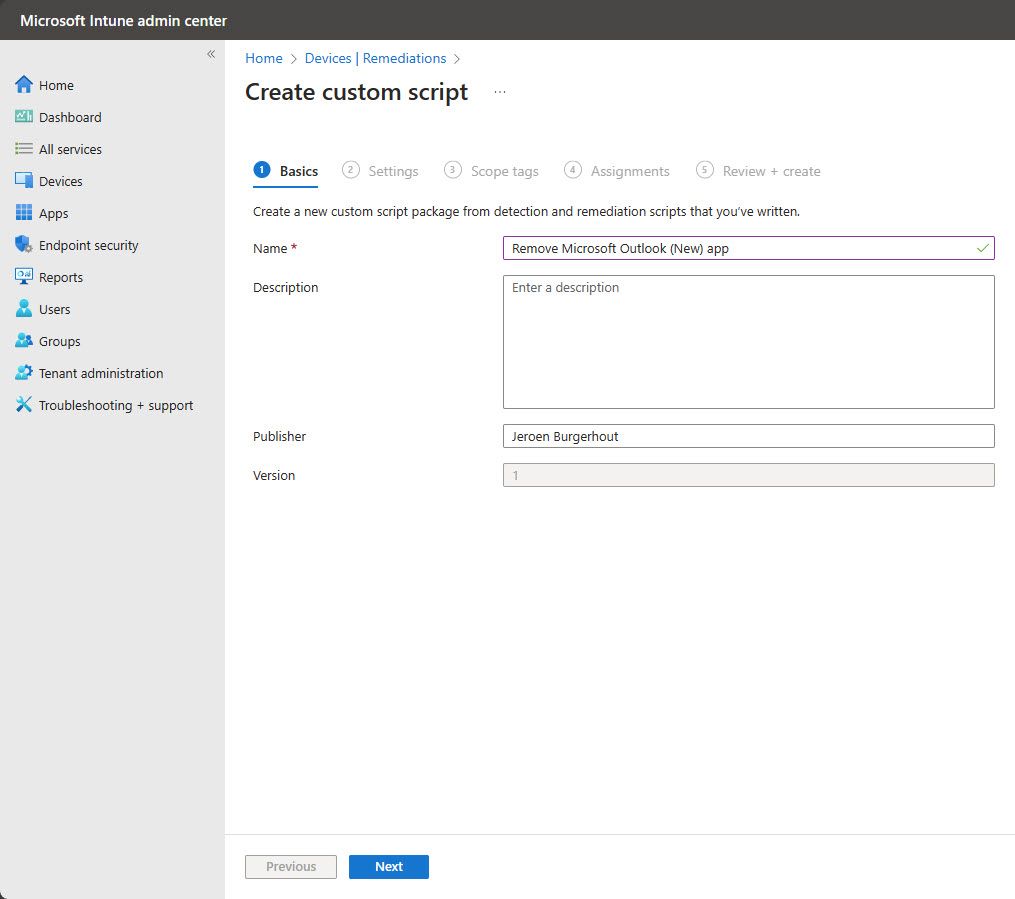The height and width of the screenshot is (899, 1015).
Task: Switch to the Settings step
Action: point(380,171)
